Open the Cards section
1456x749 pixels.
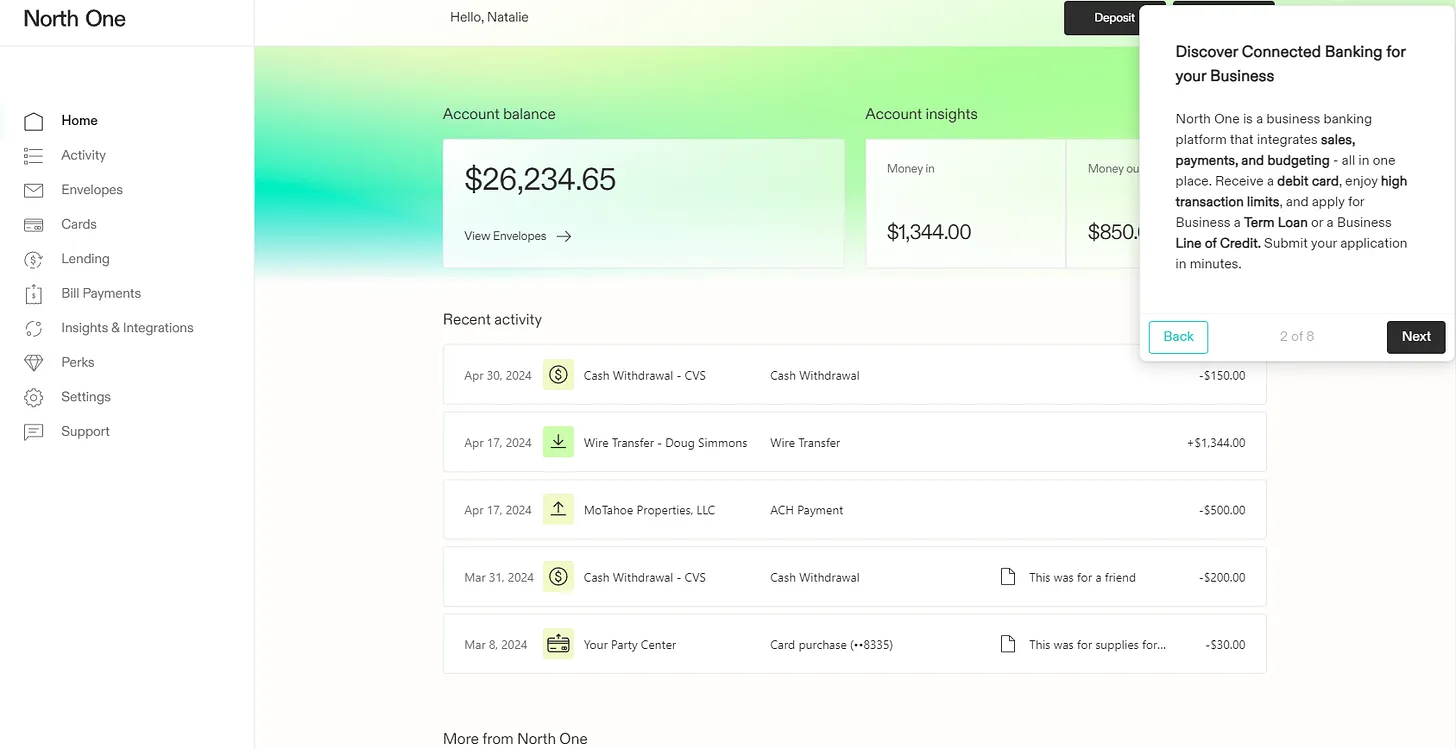[79, 224]
